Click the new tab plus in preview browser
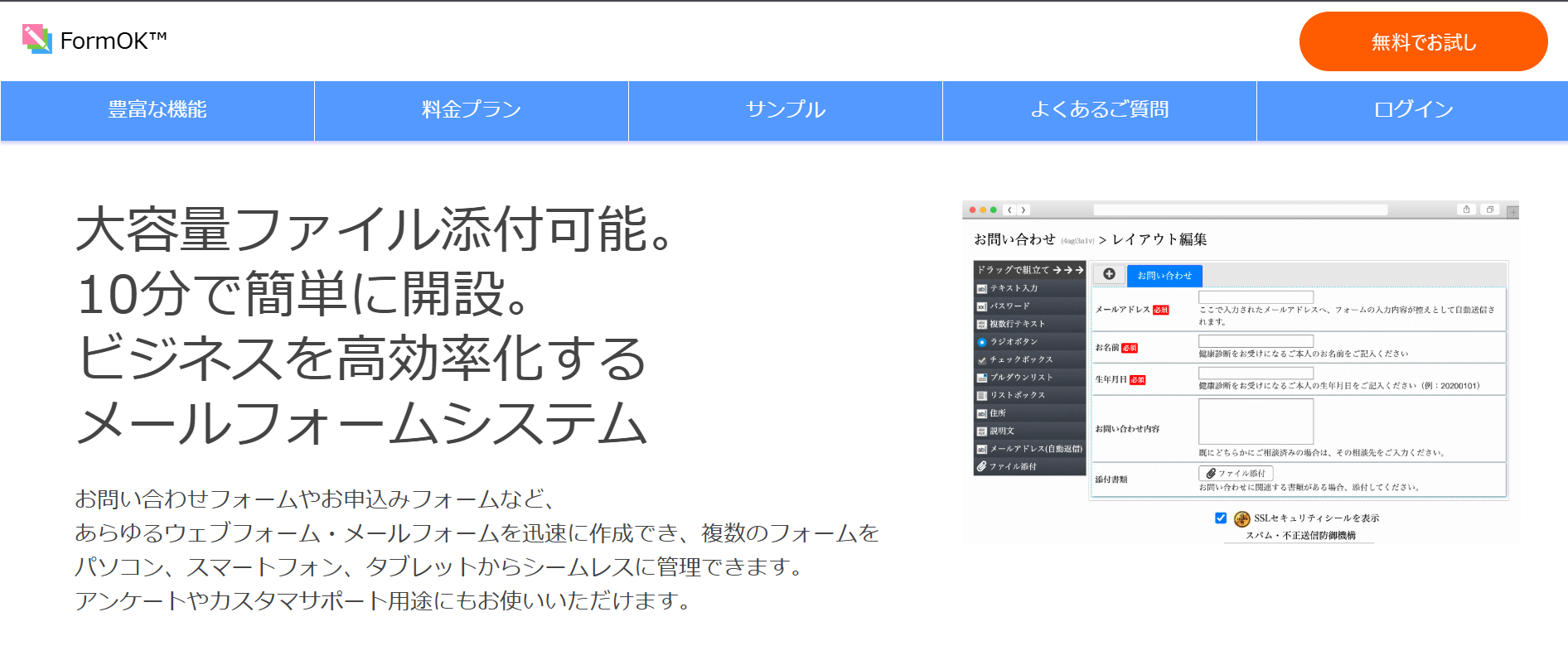 pos(1512,212)
